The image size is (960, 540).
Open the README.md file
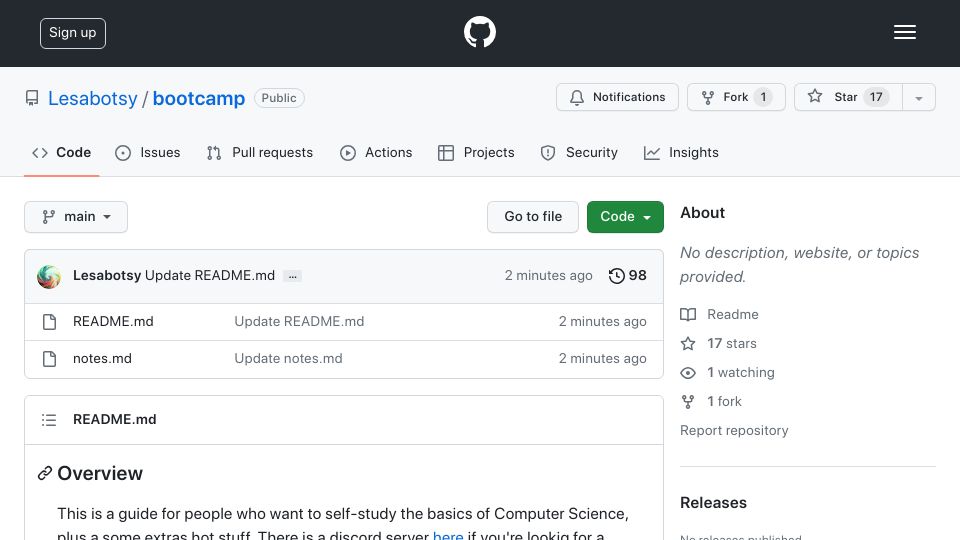point(113,321)
